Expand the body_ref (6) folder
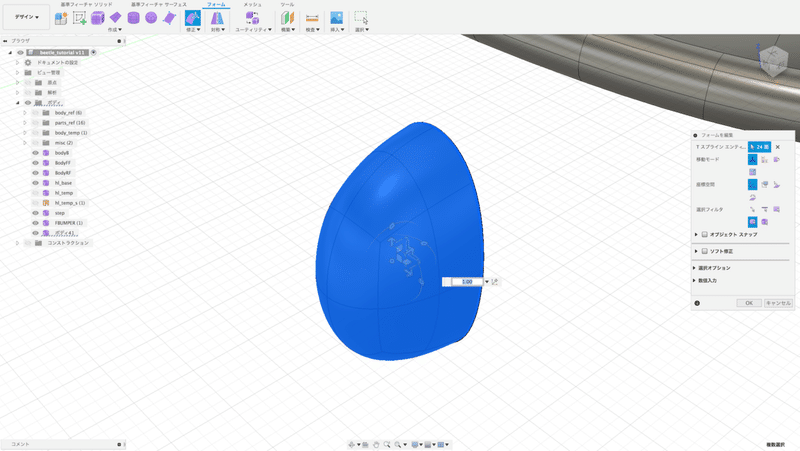This screenshot has height=451, width=800. (x=24, y=113)
